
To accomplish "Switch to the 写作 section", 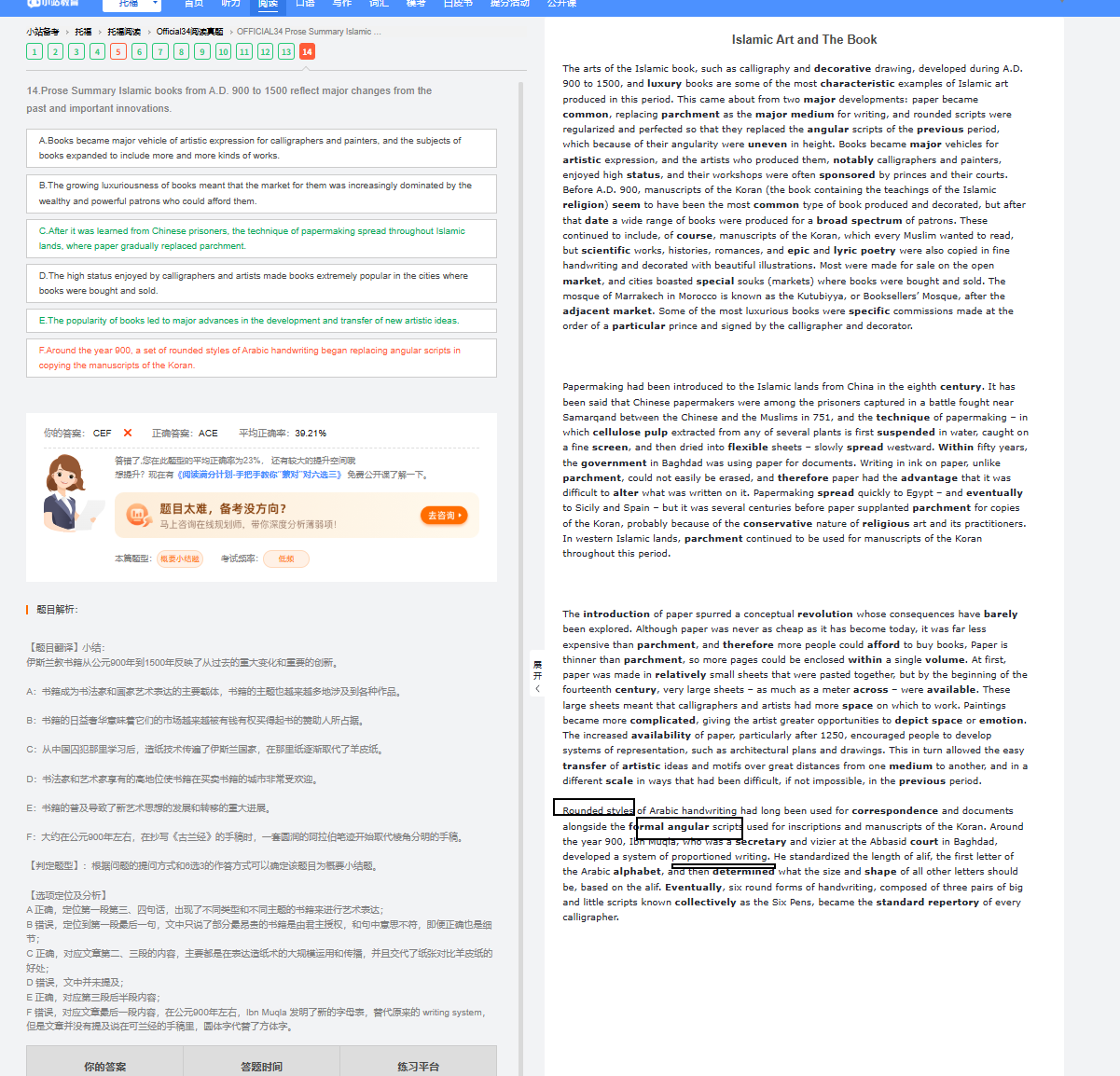I will pyautogui.click(x=341, y=4).
